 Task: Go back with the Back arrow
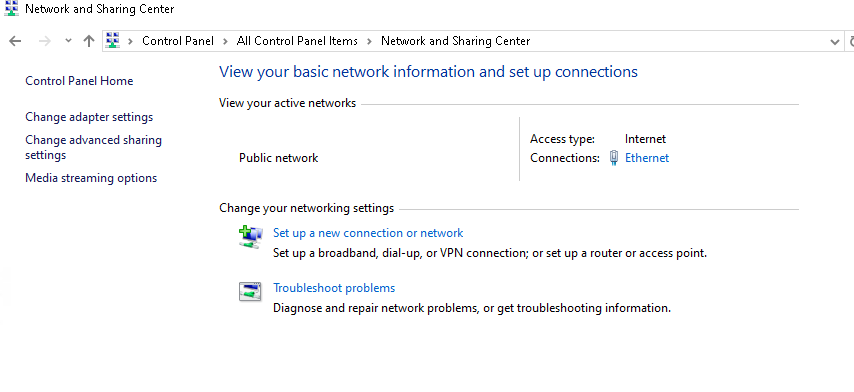pos(15,41)
